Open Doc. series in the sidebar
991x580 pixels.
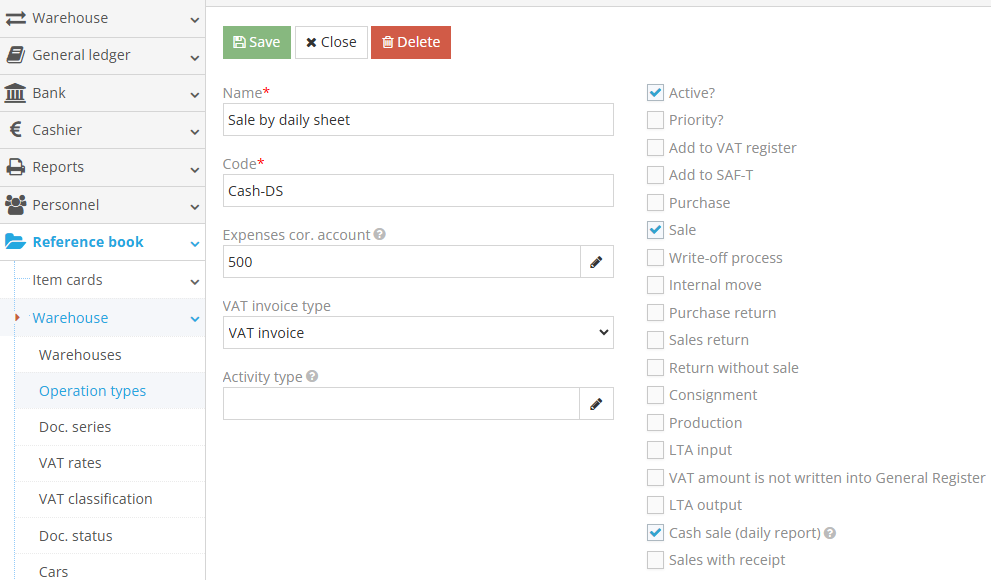[75, 427]
